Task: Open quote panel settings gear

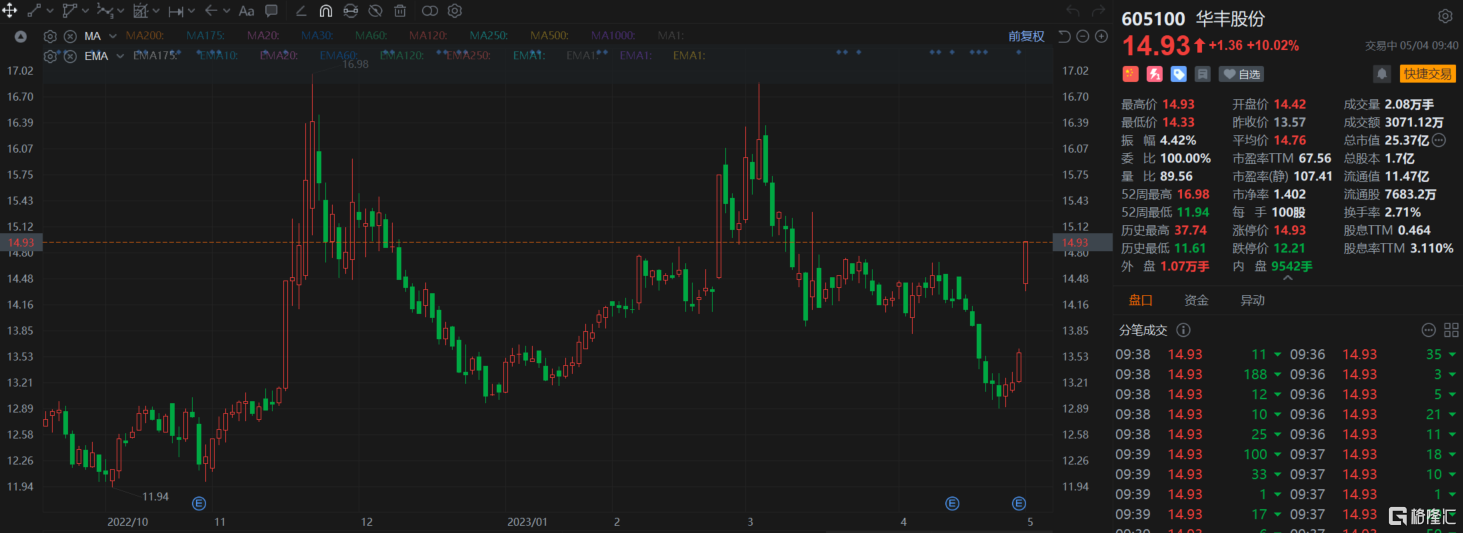Action: pyautogui.click(x=1445, y=17)
